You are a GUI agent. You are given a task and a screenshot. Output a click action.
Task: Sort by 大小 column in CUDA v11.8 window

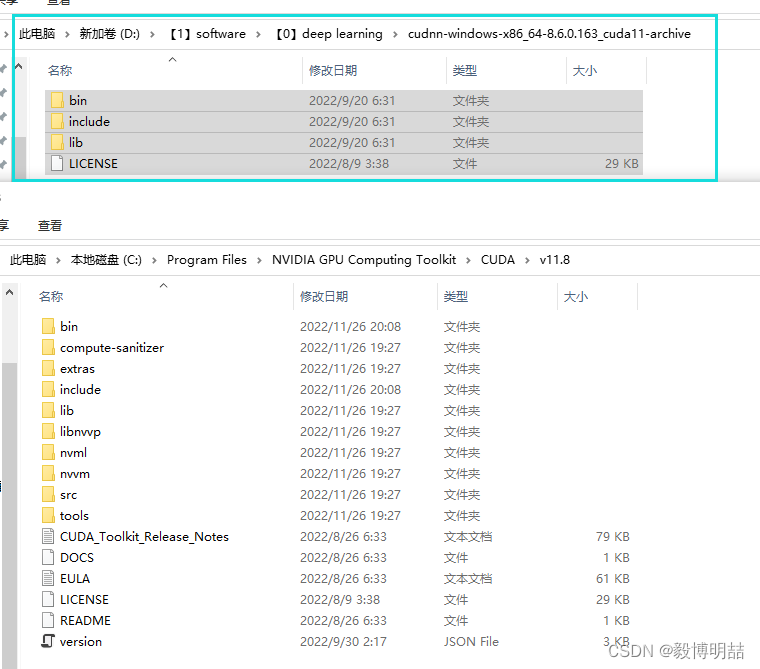(576, 297)
